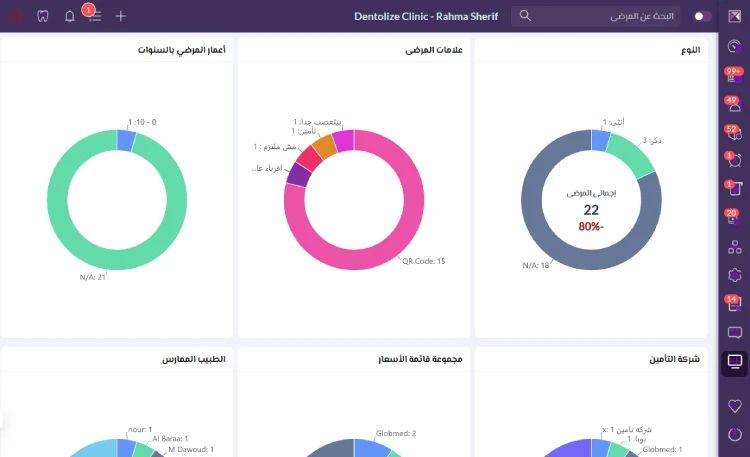
Task: Click the N/A: 18 chart label
Action: 536,265
